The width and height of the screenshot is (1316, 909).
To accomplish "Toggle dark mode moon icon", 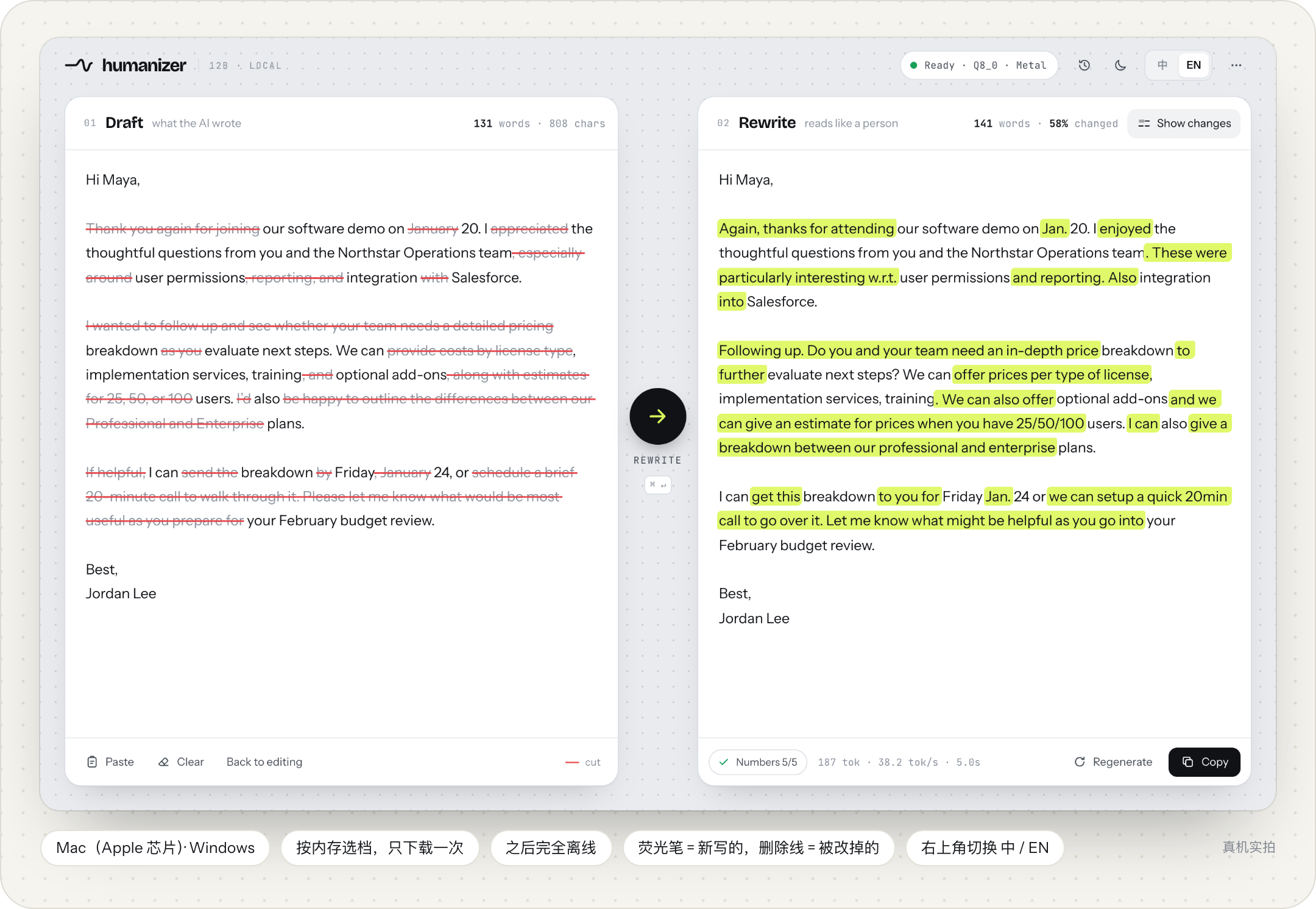I will [x=1120, y=65].
